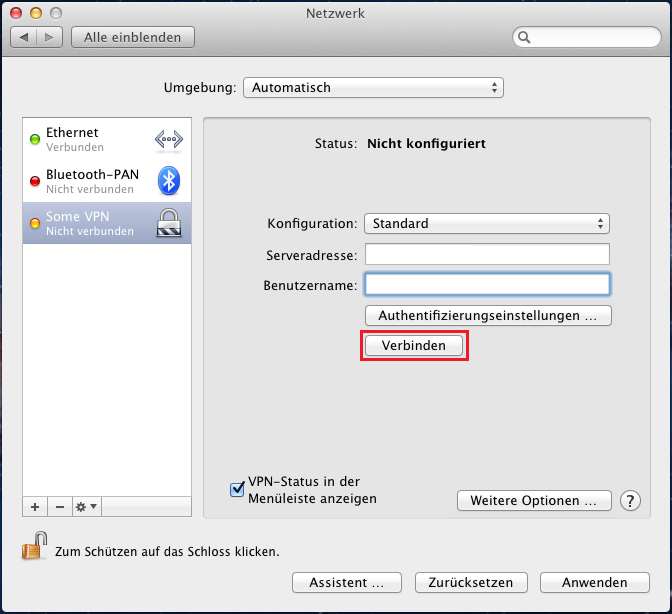This screenshot has height=614, width=672.
Task: Click the VPN padlock icon in the list
Action: pyautogui.click(x=168, y=223)
